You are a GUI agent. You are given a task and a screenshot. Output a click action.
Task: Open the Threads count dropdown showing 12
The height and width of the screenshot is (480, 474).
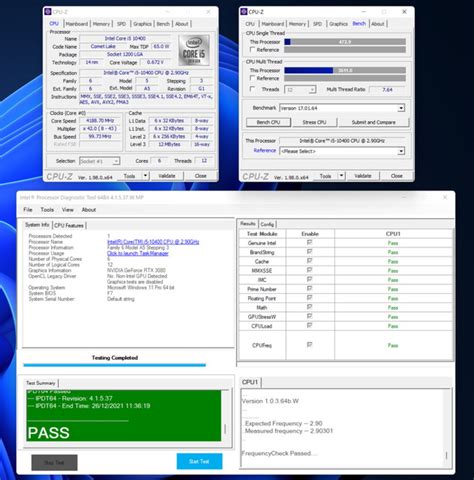click(300, 90)
